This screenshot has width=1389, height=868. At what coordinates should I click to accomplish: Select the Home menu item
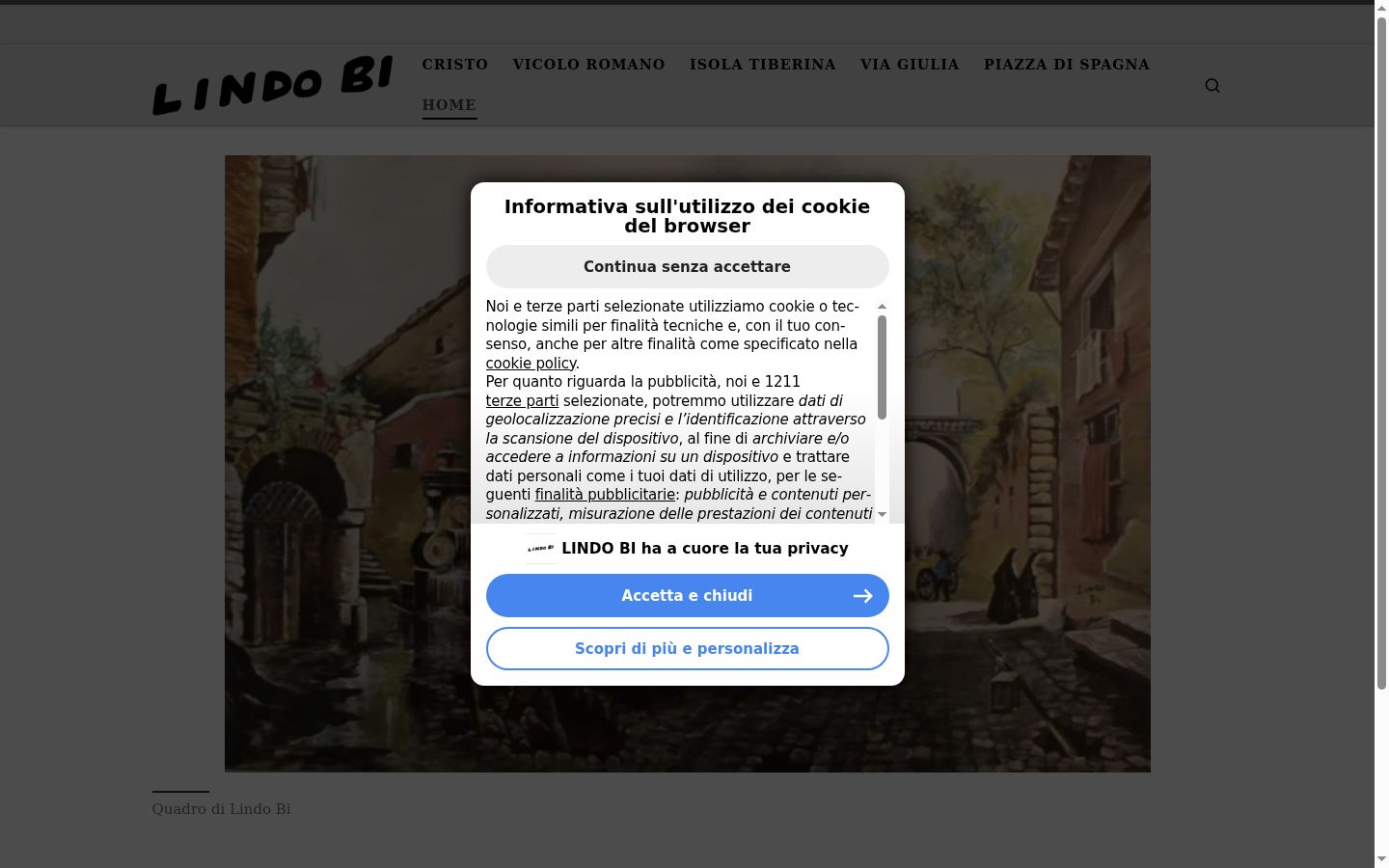449,105
